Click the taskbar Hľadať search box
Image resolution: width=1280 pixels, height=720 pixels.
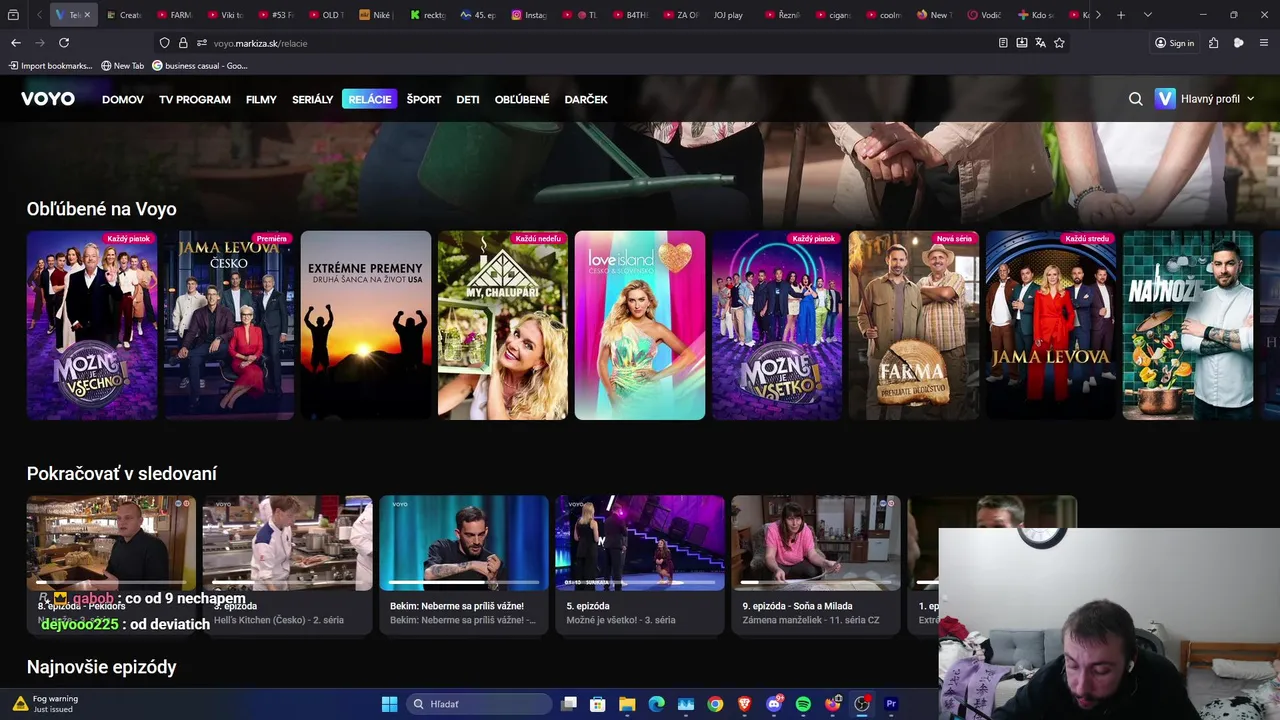pos(480,704)
